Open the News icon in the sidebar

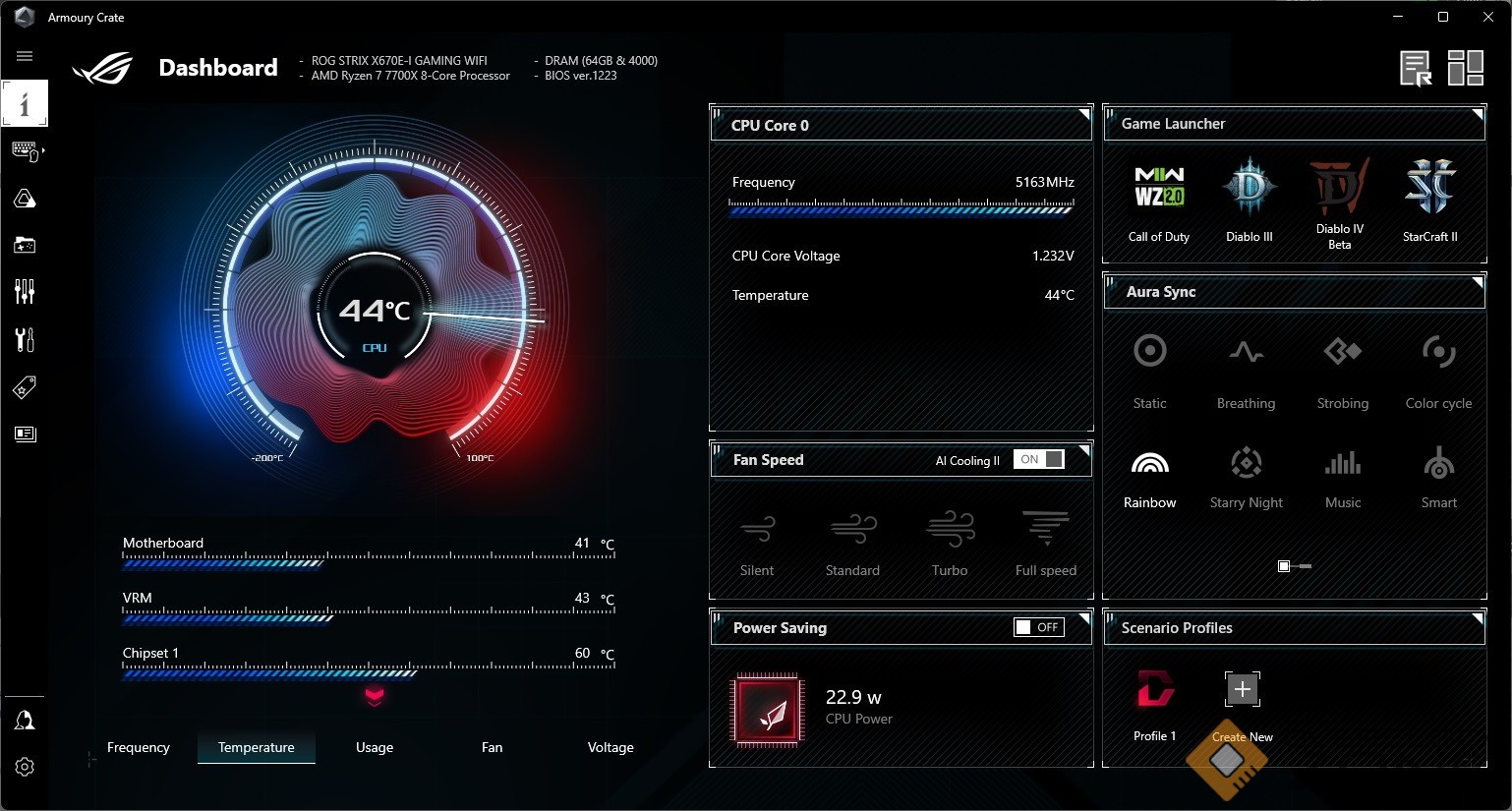[x=25, y=434]
